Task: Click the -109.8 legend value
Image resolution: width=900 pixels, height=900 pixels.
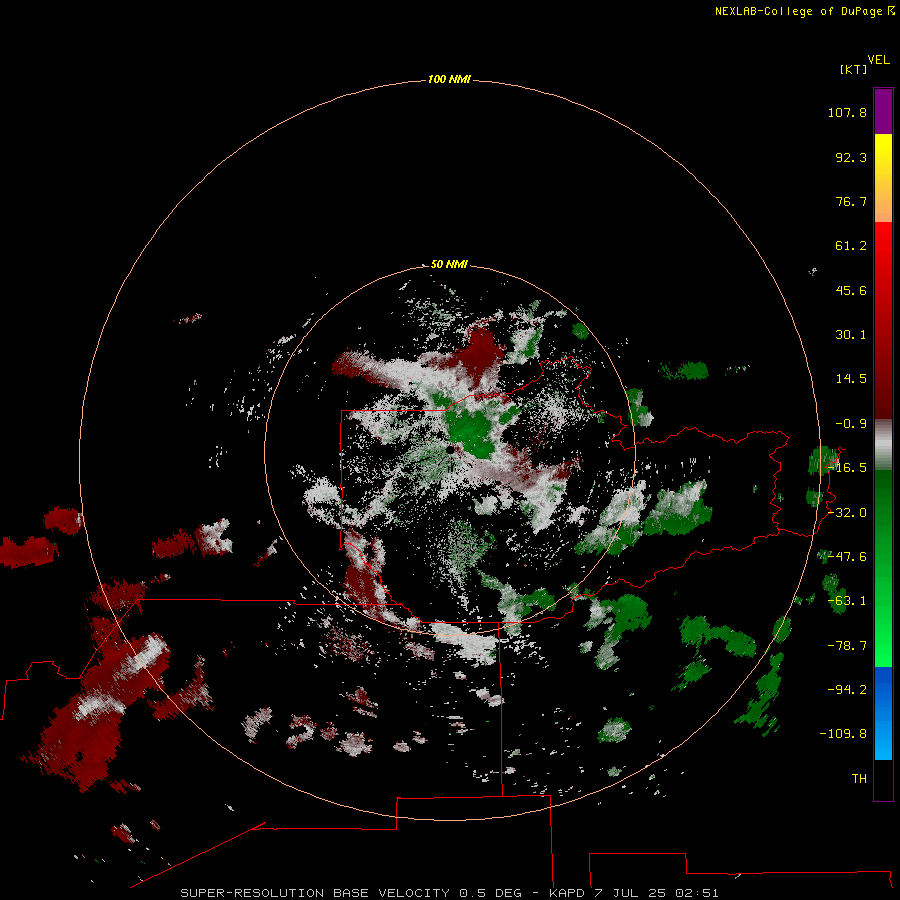Action: [x=844, y=734]
